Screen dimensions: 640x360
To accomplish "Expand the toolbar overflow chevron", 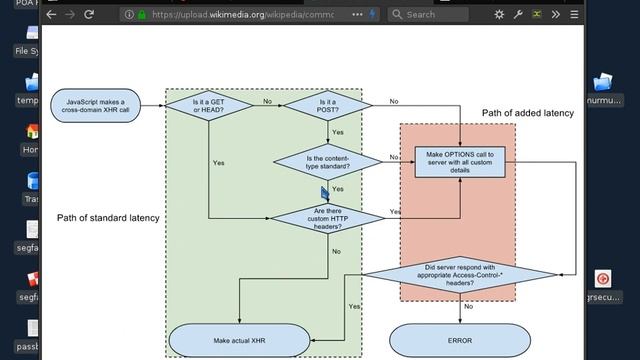I will tap(556, 15).
